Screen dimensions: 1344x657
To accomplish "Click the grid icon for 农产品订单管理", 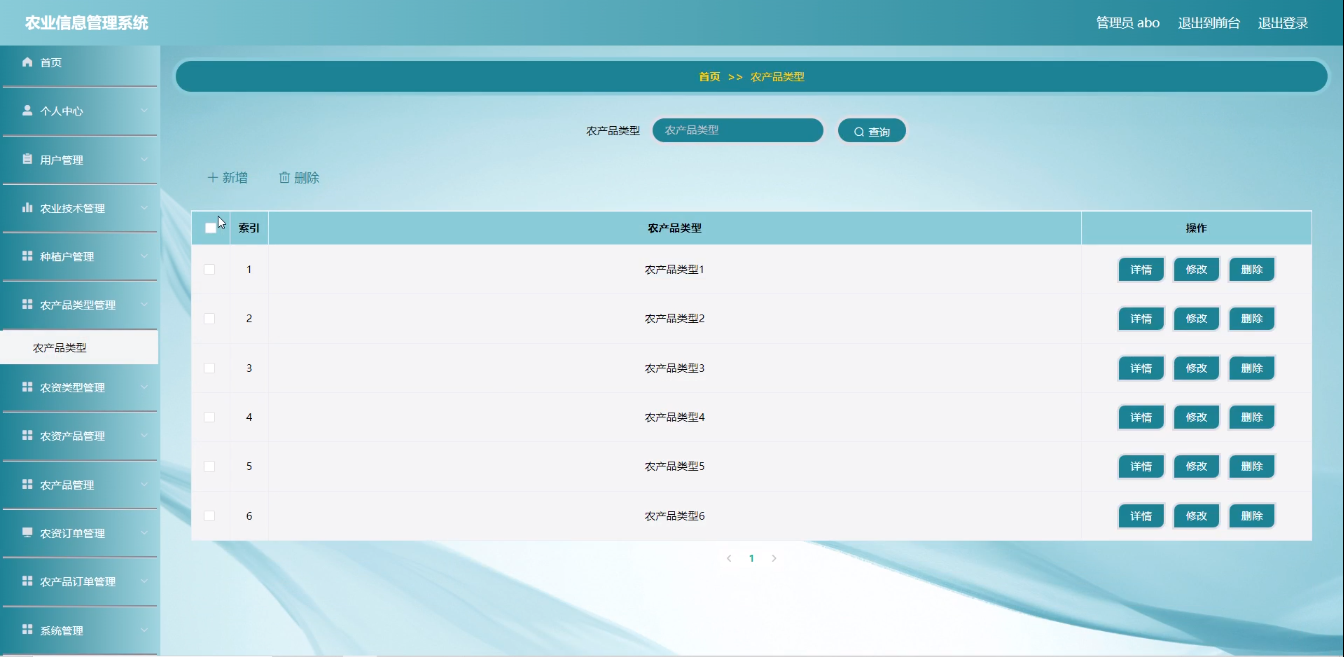I will pos(28,581).
